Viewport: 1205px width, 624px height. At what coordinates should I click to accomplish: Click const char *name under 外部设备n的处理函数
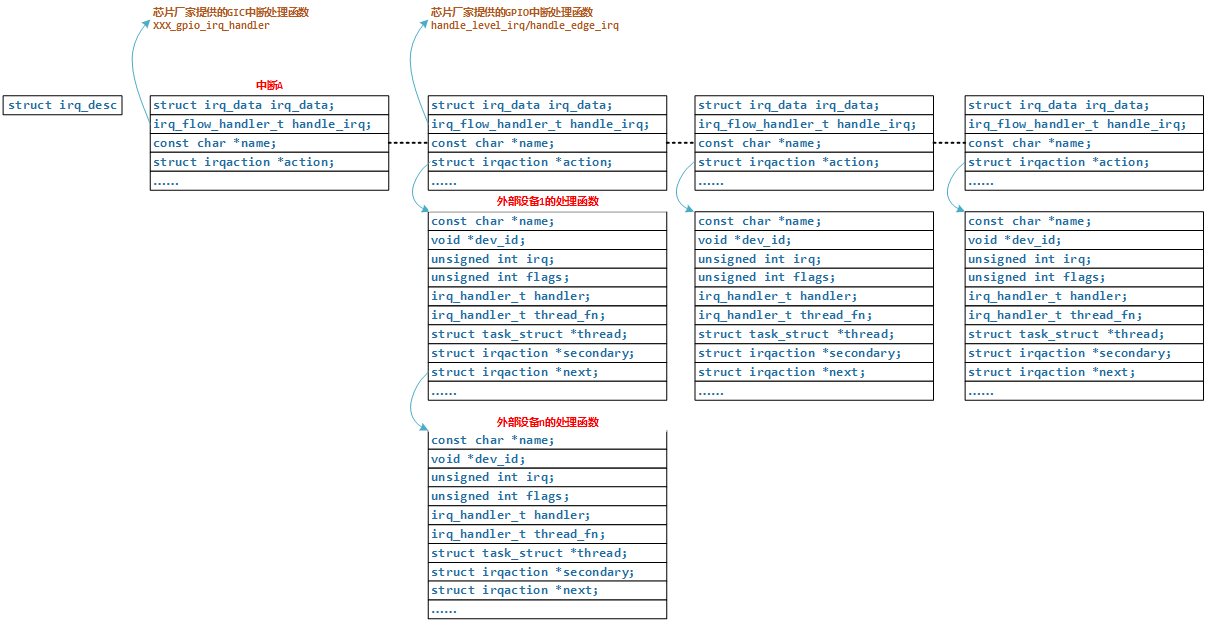[547, 440]
